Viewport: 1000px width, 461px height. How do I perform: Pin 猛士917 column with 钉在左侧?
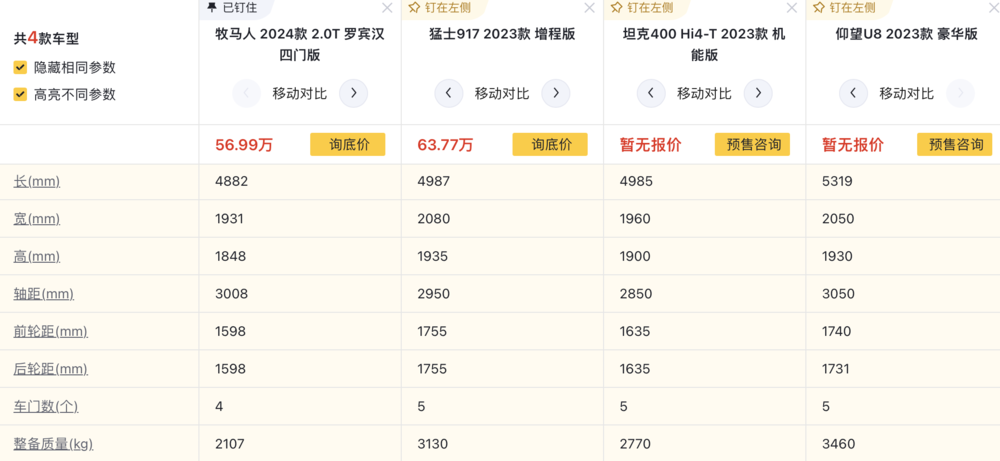441,8
